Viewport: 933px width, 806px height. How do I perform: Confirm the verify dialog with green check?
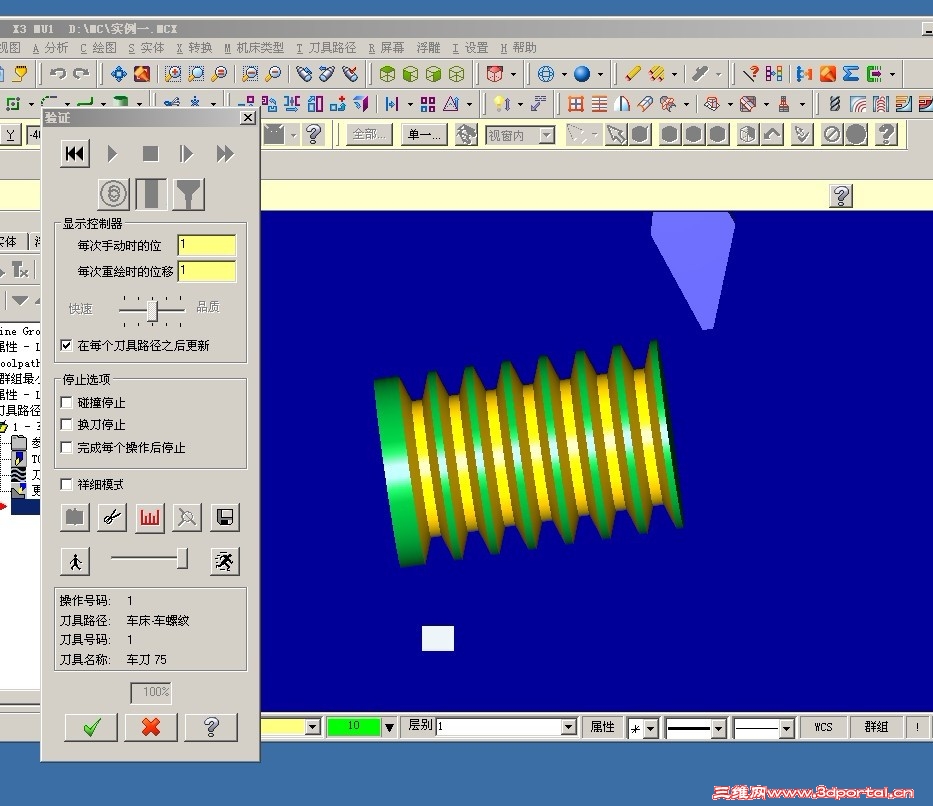click(x=92, y=727)
